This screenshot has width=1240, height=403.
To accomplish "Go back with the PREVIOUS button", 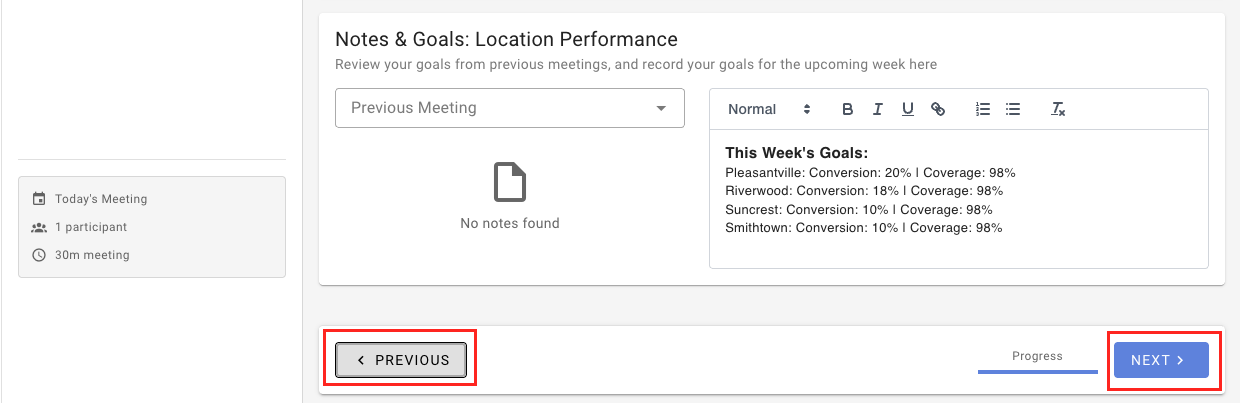I will (x=401, y=360).
